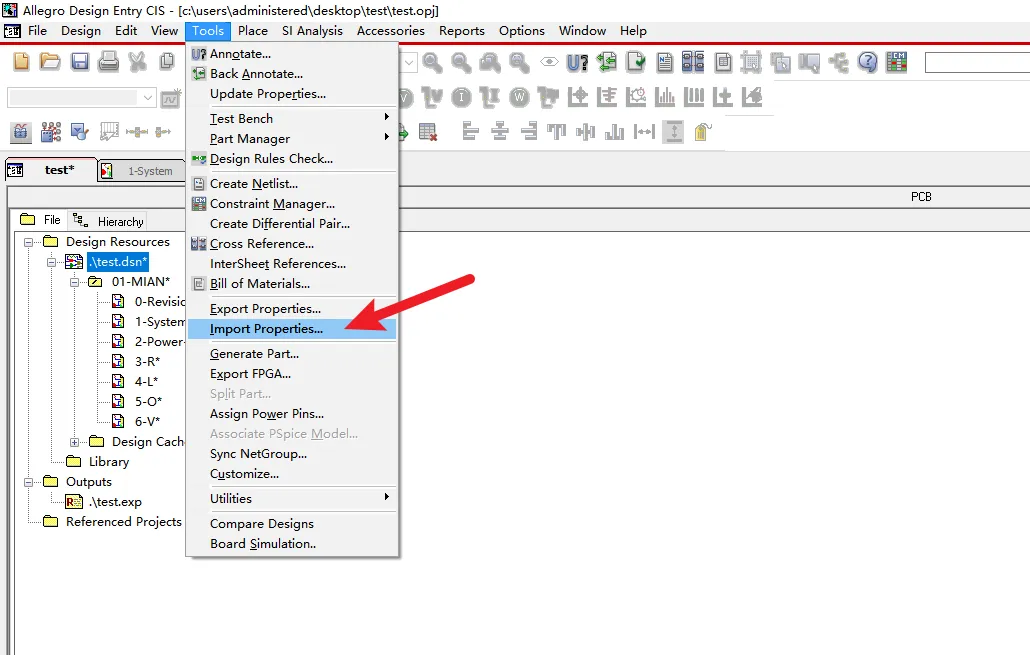This screenshot has height=655, width=1030.
Task: Click the cross reference toolbar icon
Action: pyautogui.click(x=693, y=62)
